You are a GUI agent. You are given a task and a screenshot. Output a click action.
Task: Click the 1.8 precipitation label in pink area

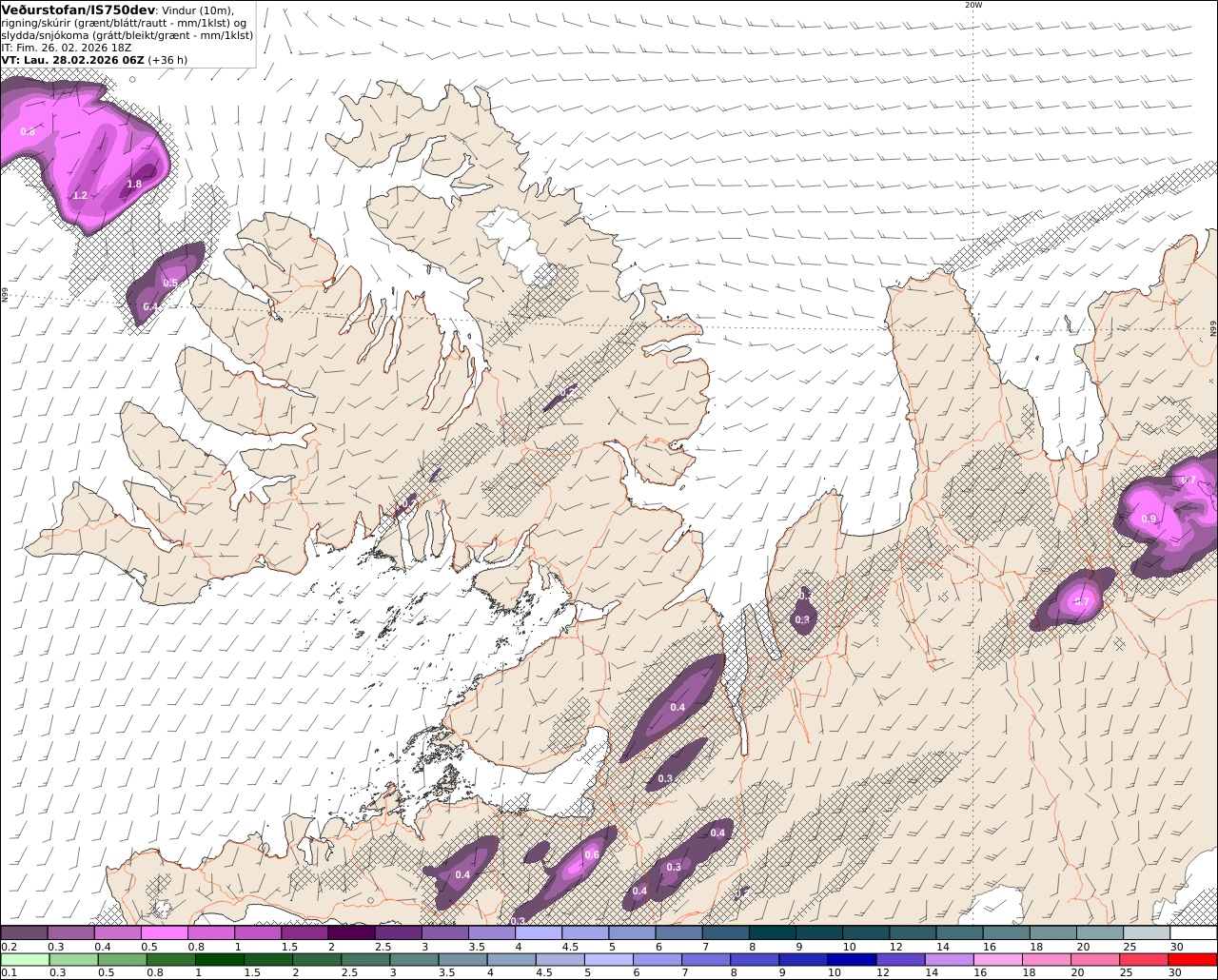[134, 185]
